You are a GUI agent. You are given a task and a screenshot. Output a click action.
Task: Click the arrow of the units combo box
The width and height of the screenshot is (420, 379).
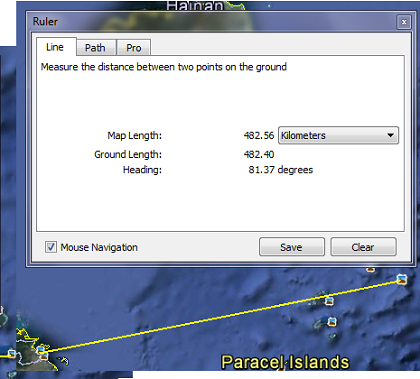[390, 135]
